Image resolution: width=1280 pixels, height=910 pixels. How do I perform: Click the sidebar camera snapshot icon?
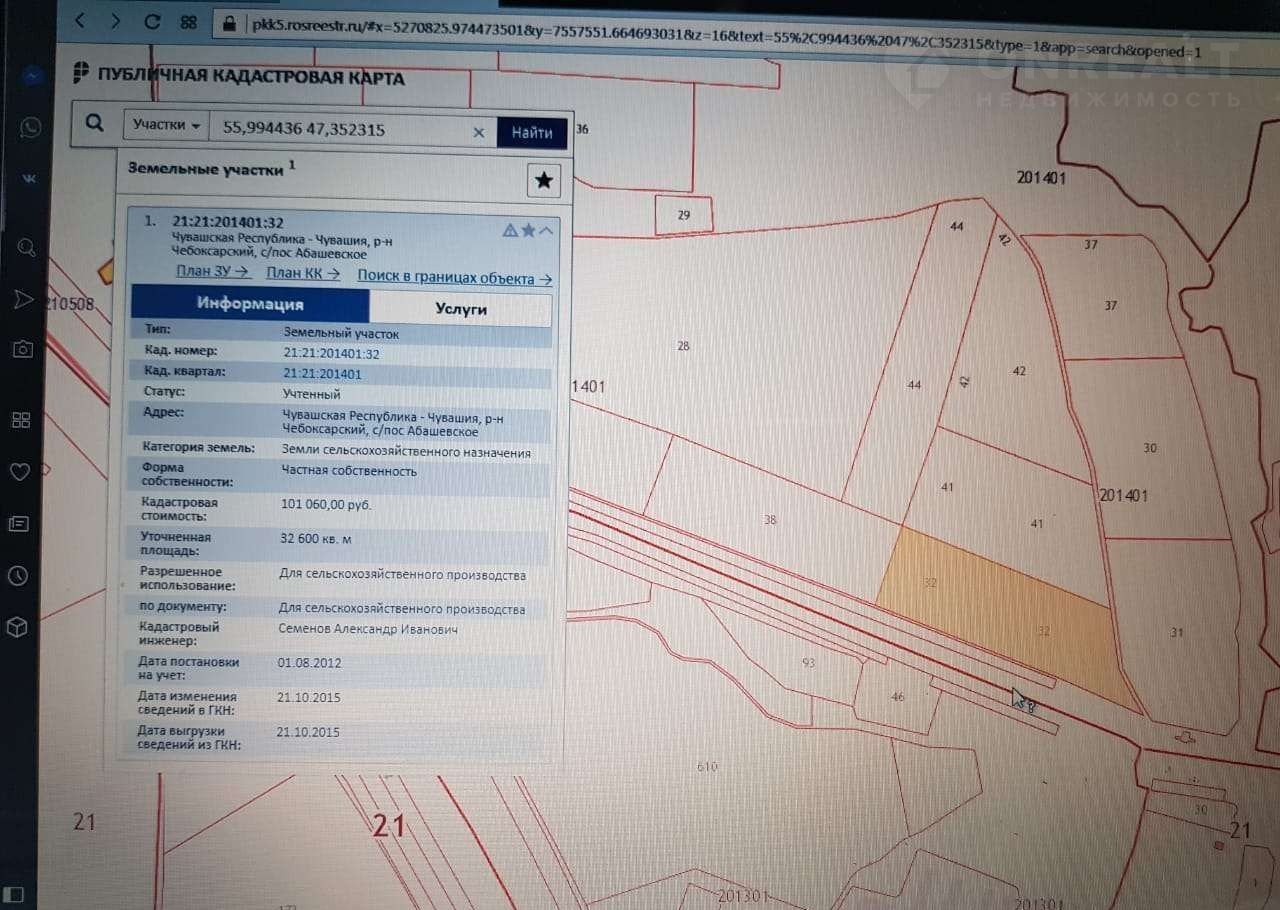(22, 349)
